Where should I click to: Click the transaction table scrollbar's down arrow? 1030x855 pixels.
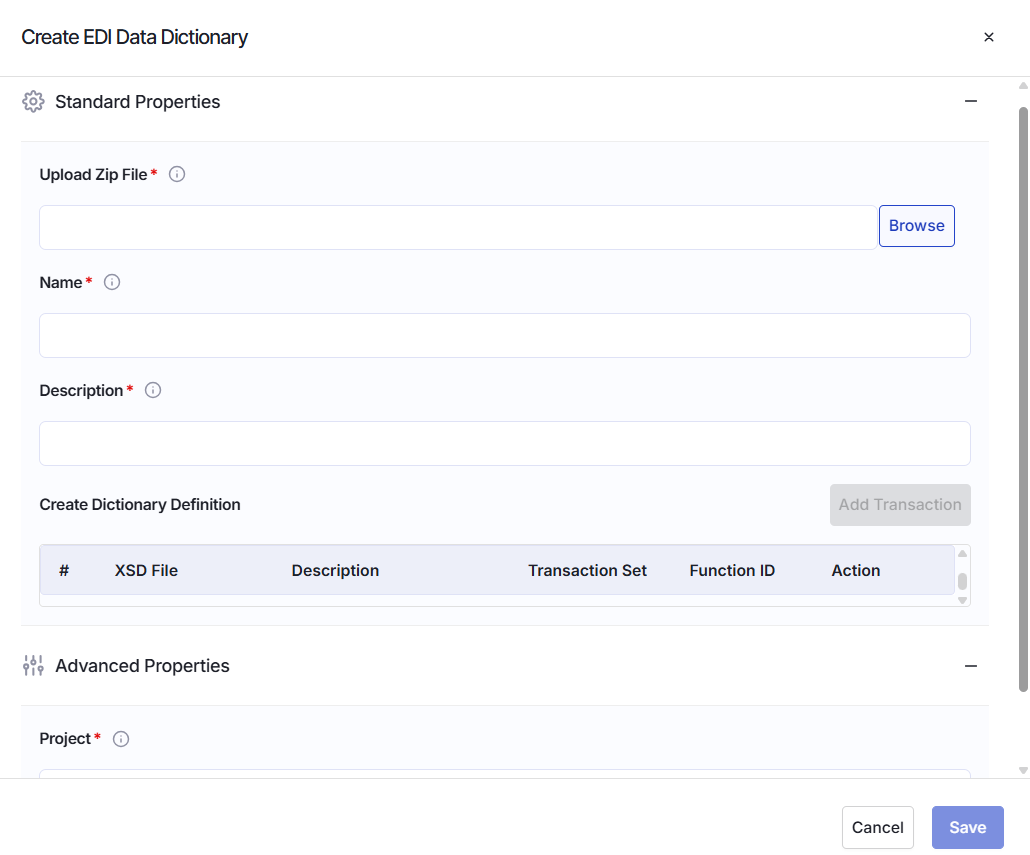point(962,600)
